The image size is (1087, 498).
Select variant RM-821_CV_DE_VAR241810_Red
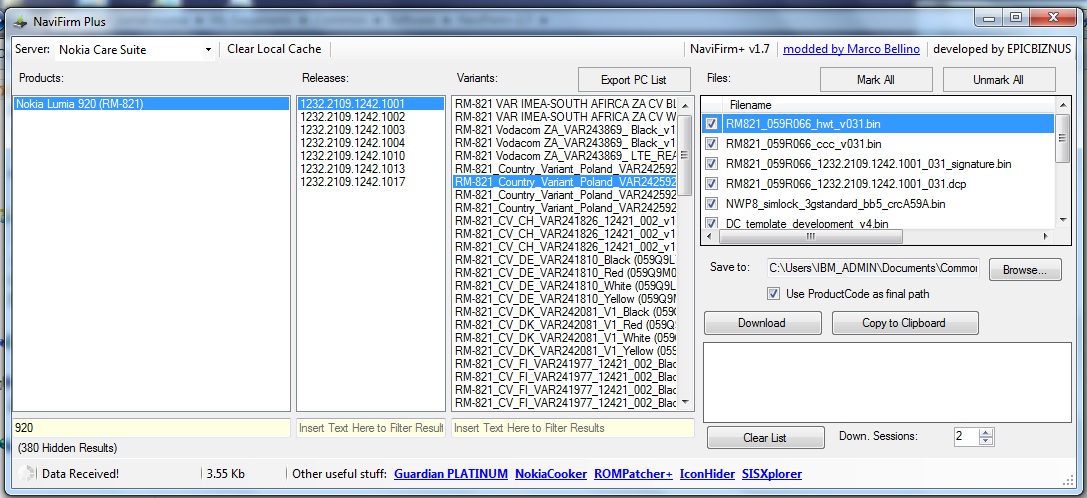click(565, 273)
